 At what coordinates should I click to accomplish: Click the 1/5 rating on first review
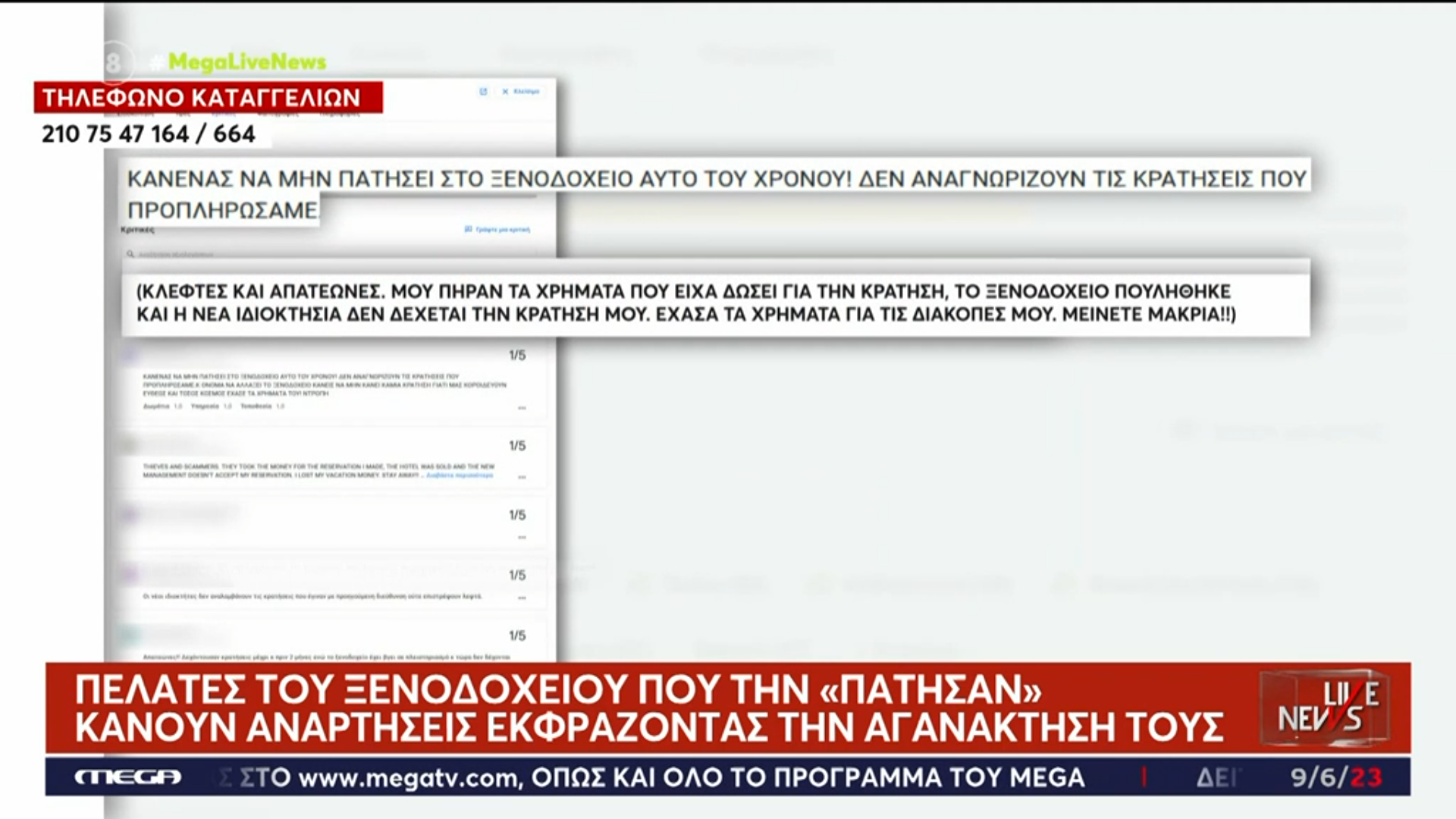click(x=517, y=355)
